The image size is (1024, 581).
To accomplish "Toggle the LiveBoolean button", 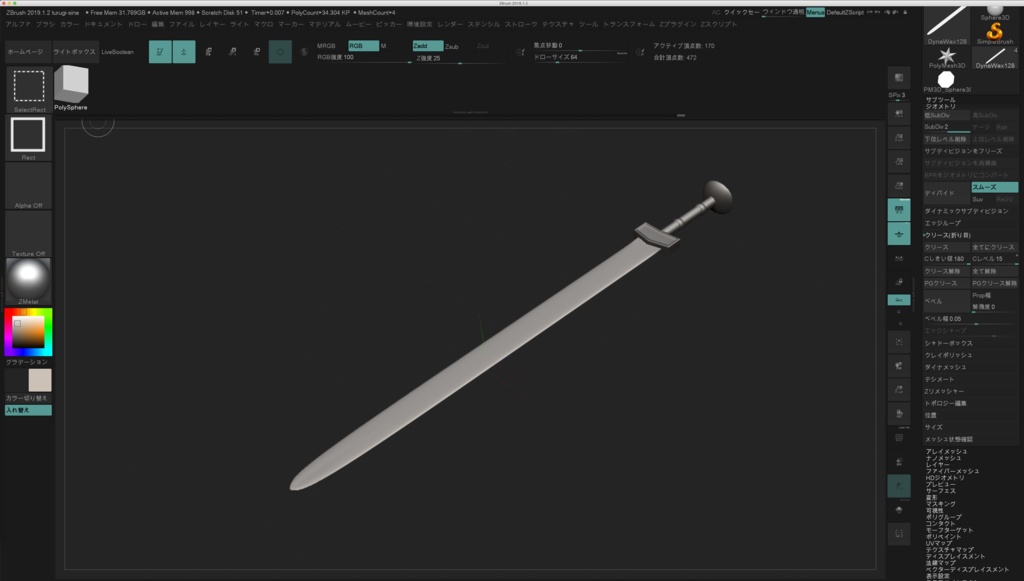I will click(118, 52).
